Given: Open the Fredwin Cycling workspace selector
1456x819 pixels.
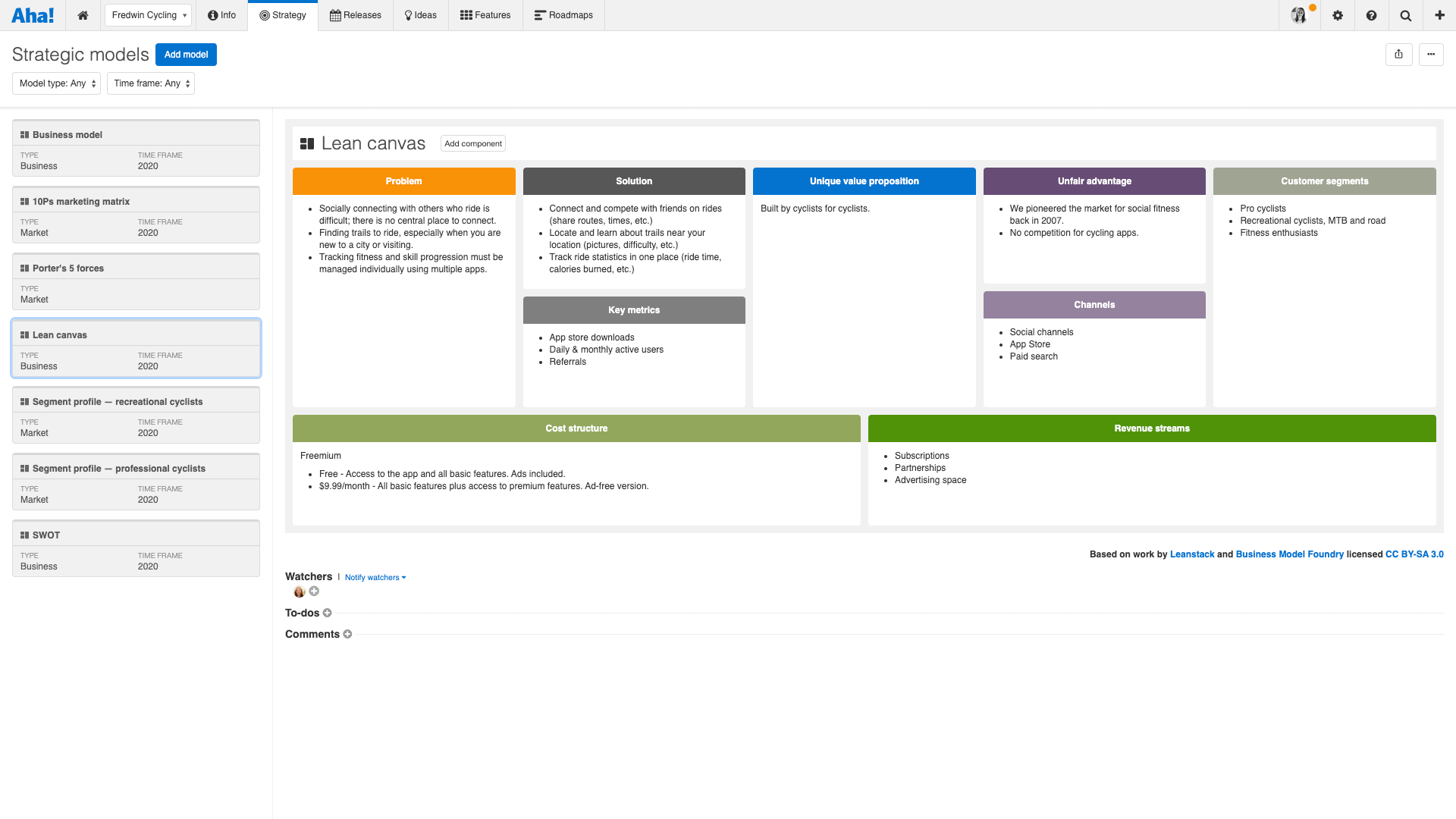Looking at the screenshot, I should pos(147,14).
